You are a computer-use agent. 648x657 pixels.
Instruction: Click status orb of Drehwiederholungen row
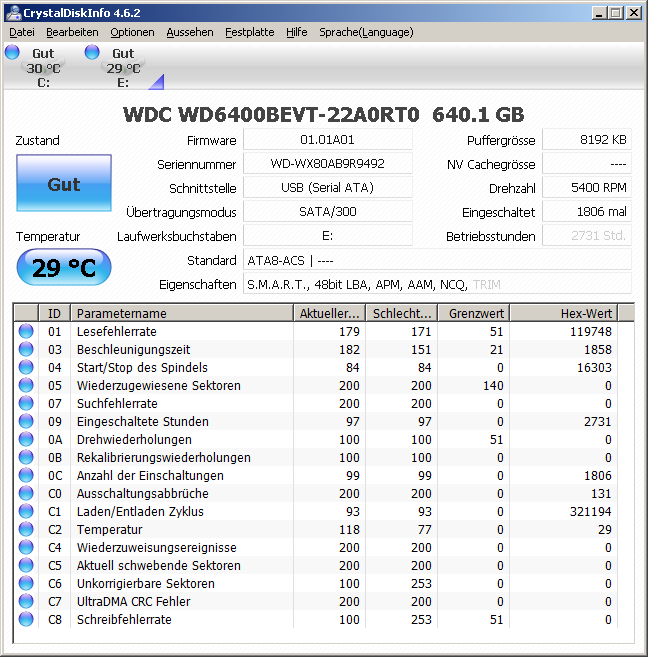pos(26,439)
